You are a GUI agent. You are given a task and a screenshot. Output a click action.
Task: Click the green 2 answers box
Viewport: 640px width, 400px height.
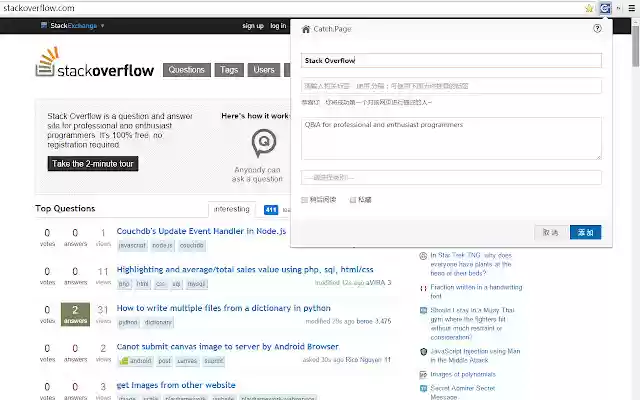coord(75,314)
